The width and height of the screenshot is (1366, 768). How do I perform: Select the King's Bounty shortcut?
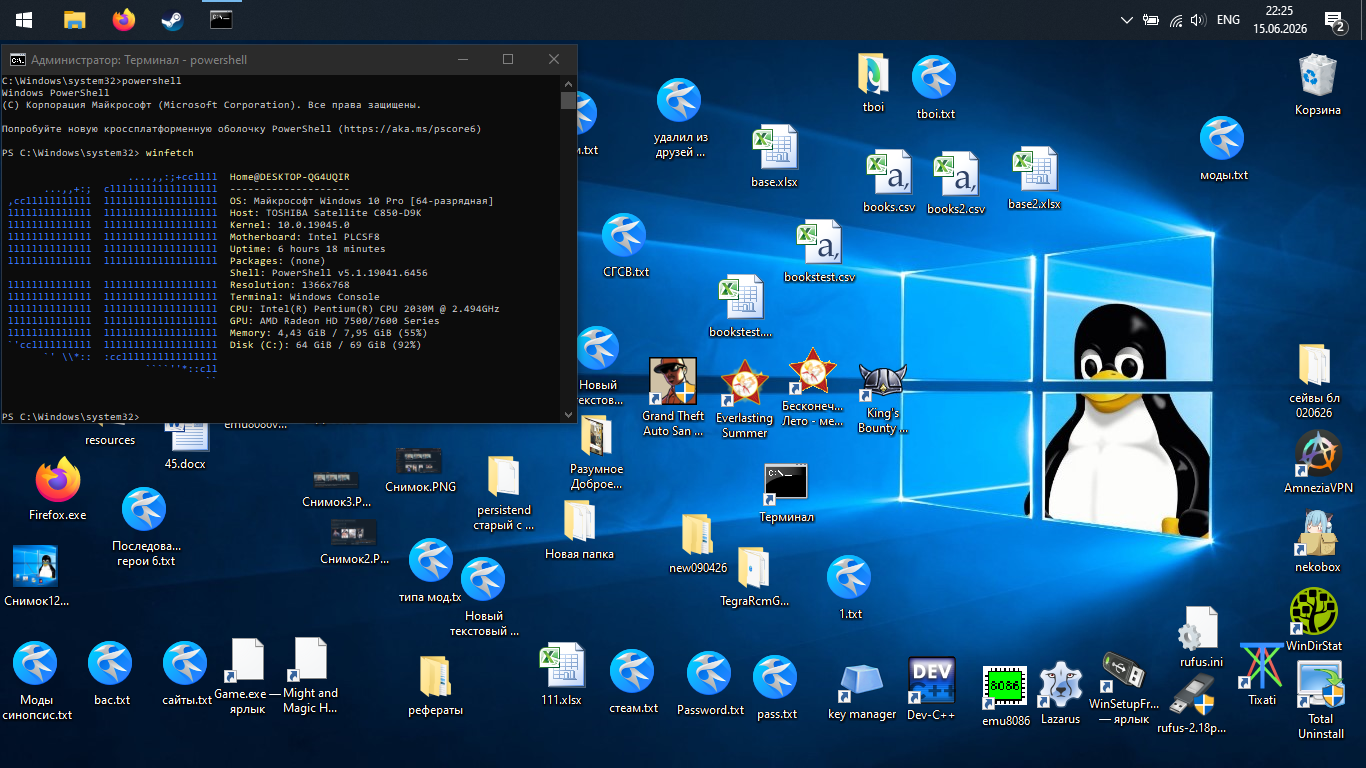882,398
